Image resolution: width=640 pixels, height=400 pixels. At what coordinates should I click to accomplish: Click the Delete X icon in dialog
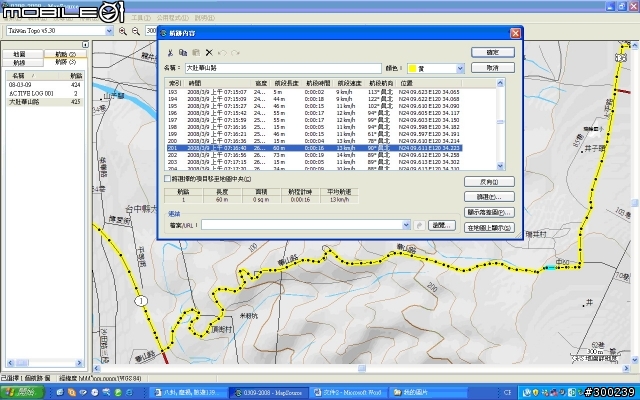209,51
